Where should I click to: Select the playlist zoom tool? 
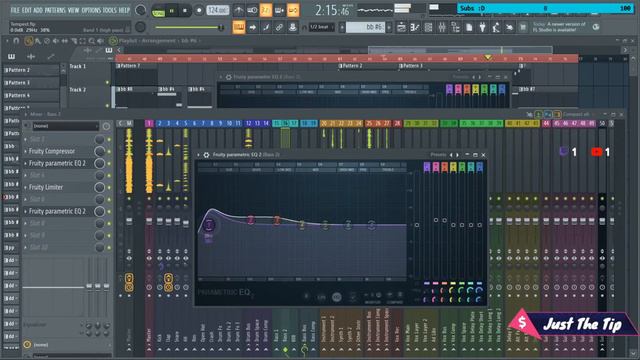click(x=92, y=41)
